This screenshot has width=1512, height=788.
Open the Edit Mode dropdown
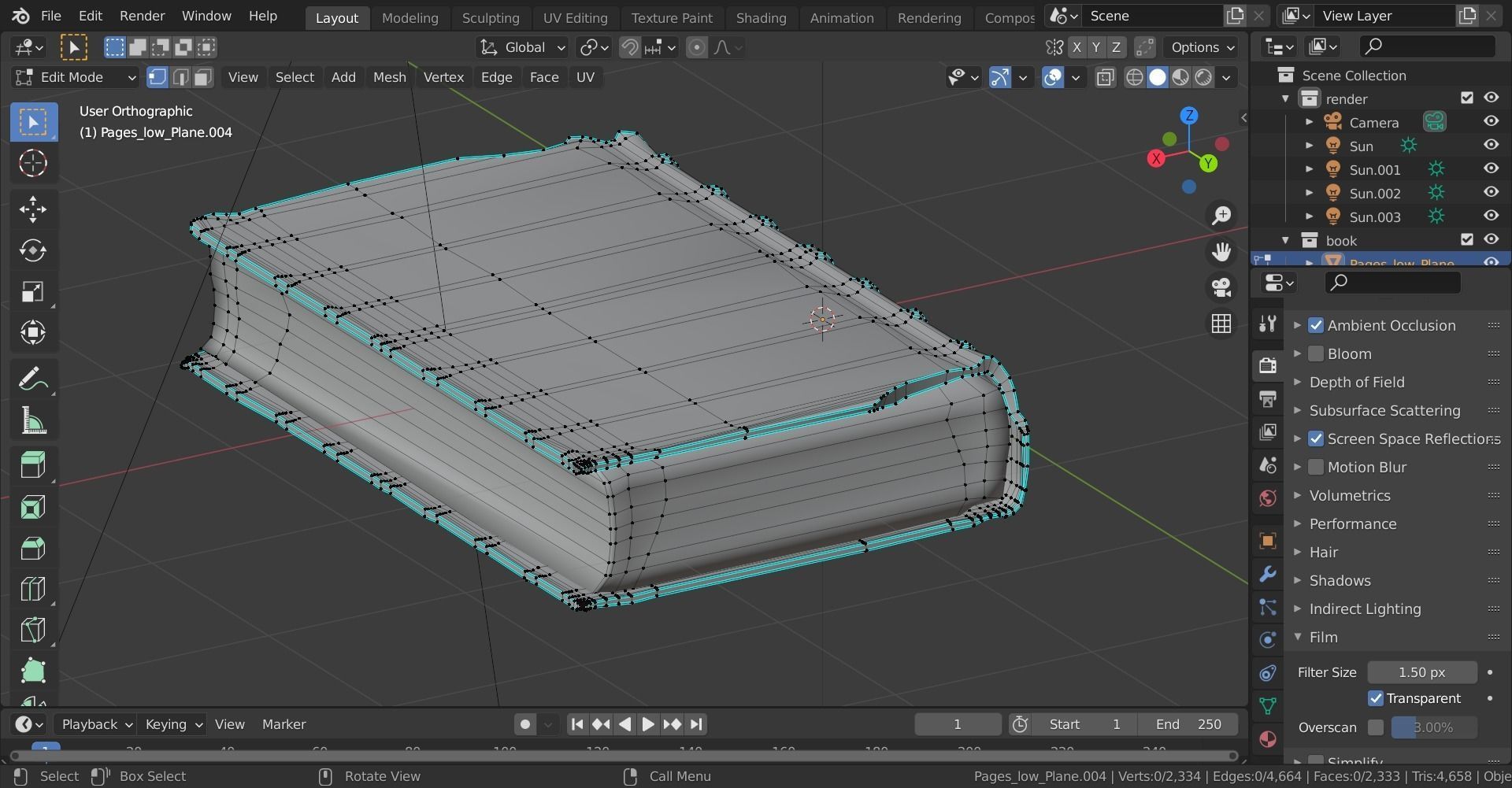click(76, 77)
